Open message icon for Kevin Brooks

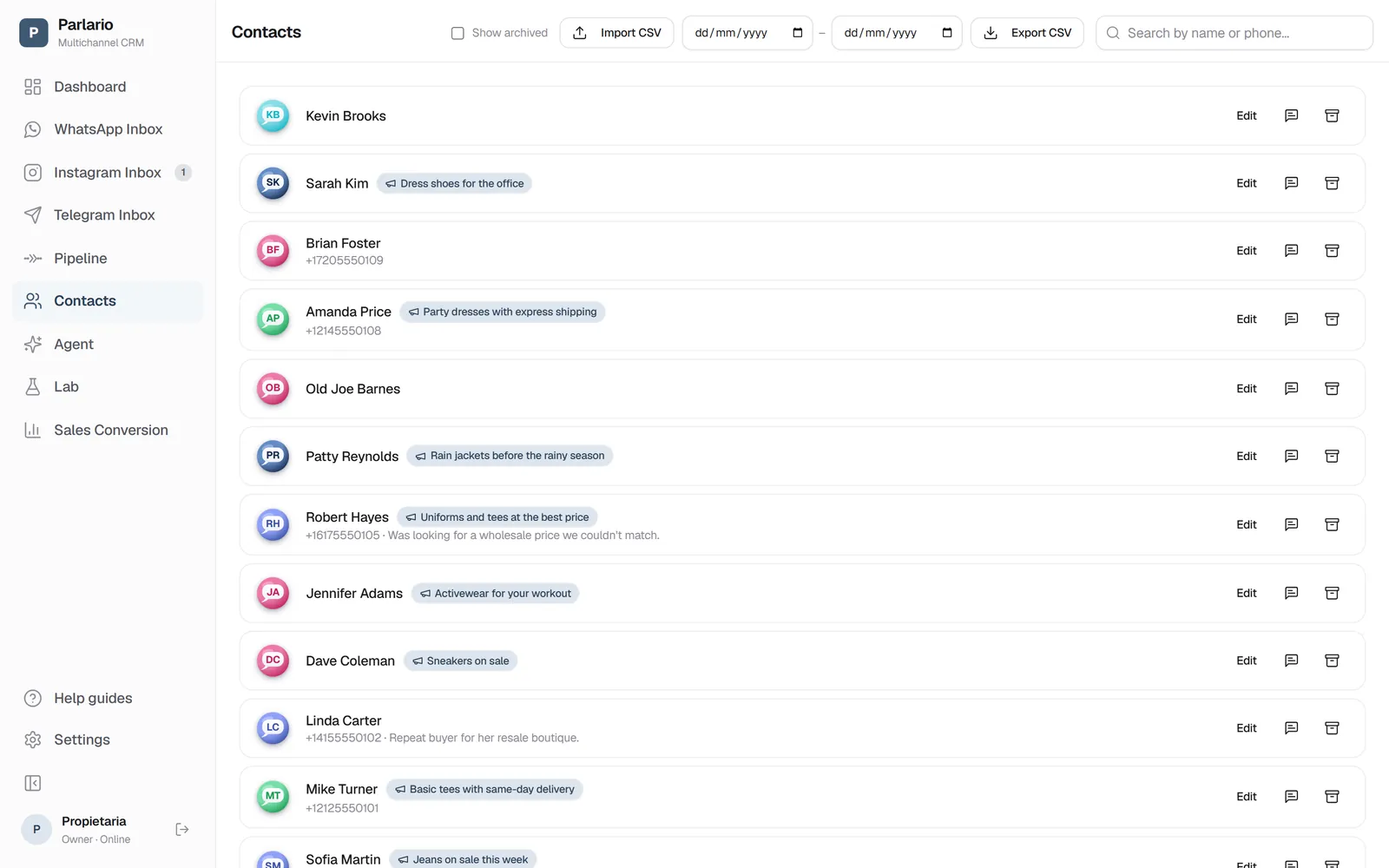pyautogui.click(x=1291, y=115)
